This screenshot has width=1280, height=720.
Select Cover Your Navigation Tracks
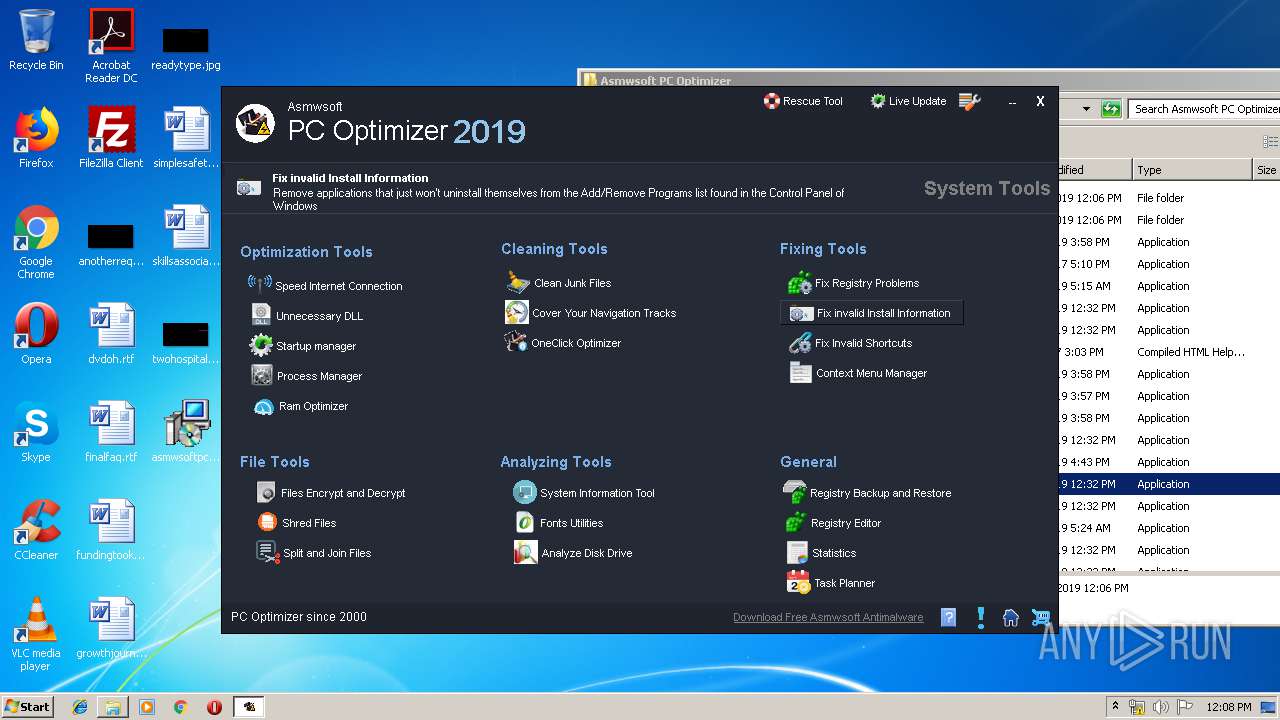point(591,313)
